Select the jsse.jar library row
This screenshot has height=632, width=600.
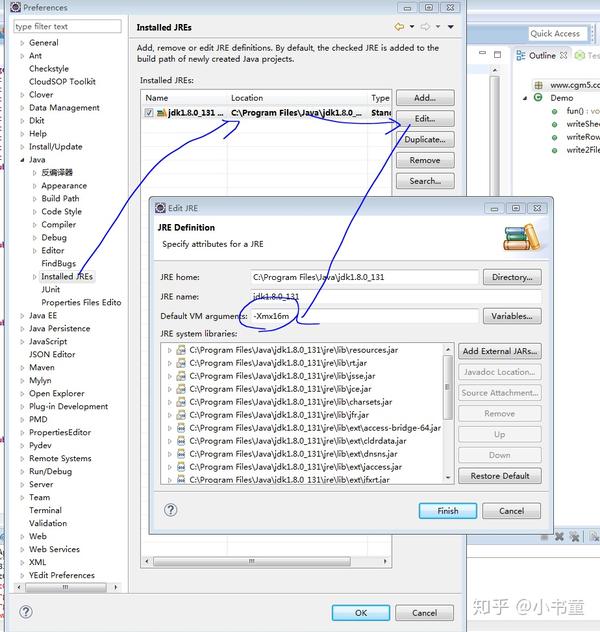click(282, 376)
